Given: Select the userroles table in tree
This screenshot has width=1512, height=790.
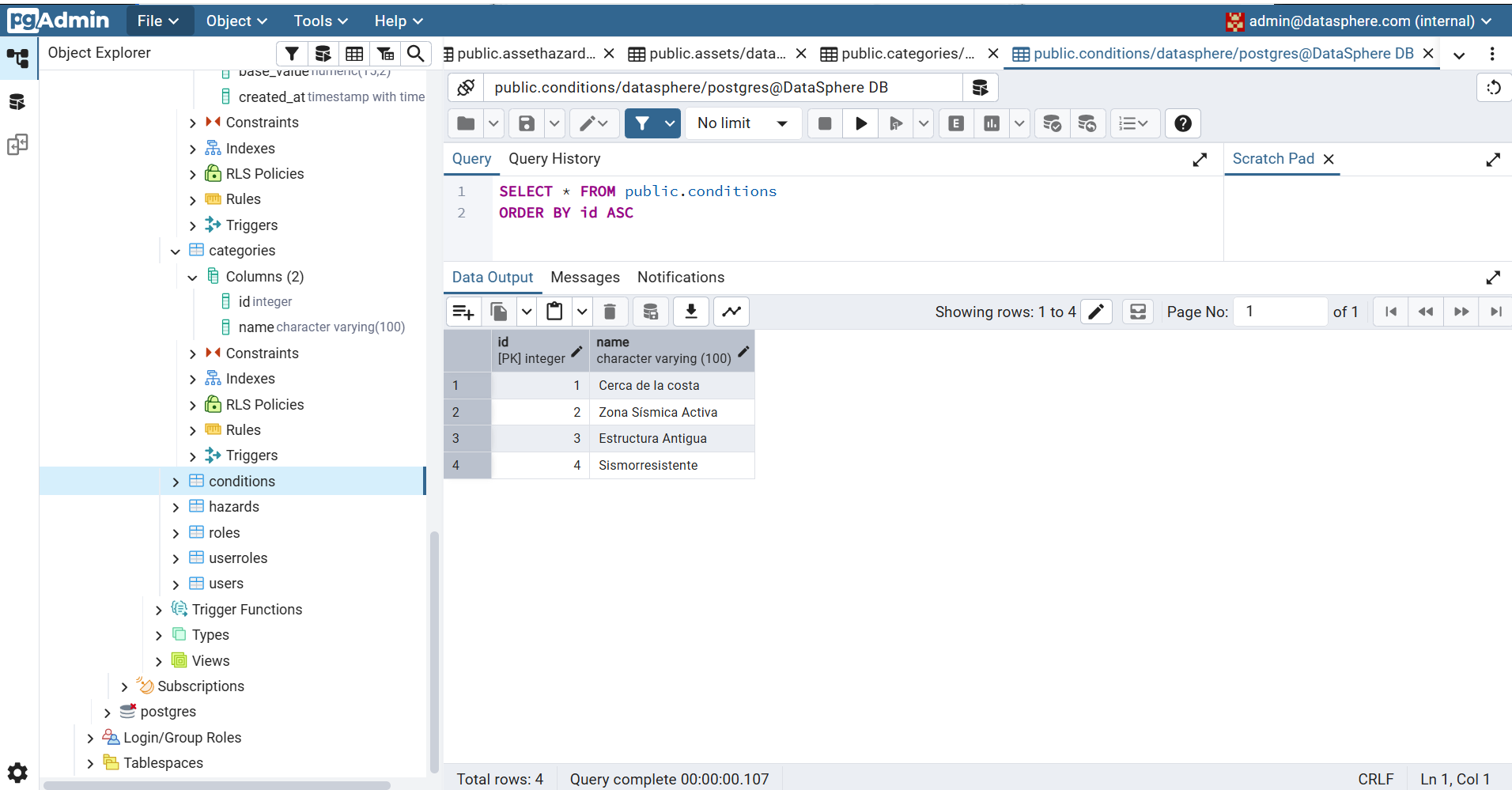Looking at the screenshot, I should point(238,558).
